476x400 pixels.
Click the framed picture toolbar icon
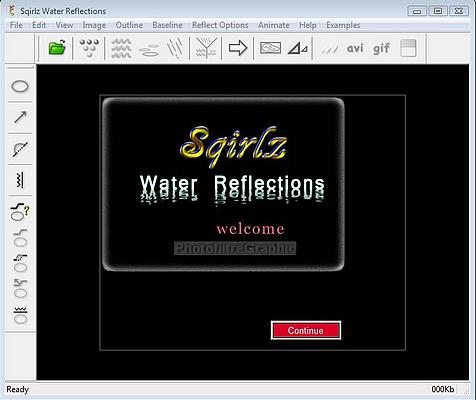(270, 48)
